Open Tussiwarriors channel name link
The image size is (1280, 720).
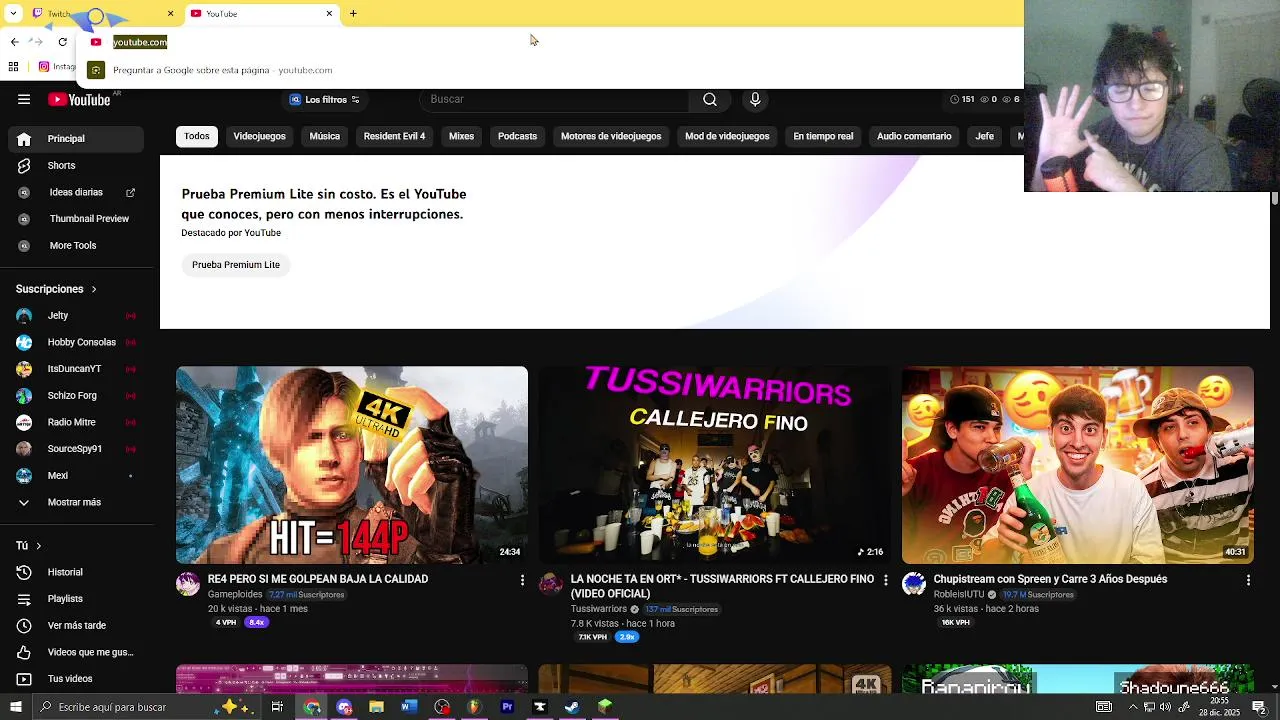point(598,609)
